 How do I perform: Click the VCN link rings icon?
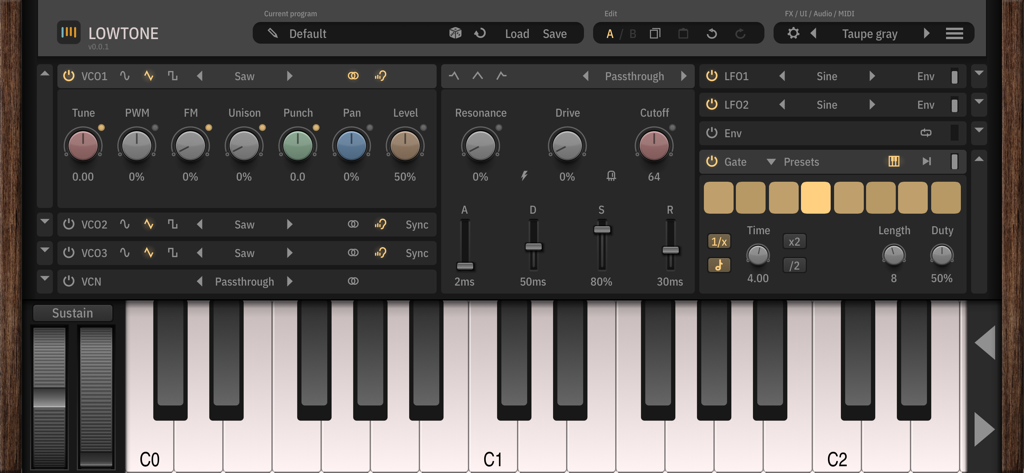(353, 282)
